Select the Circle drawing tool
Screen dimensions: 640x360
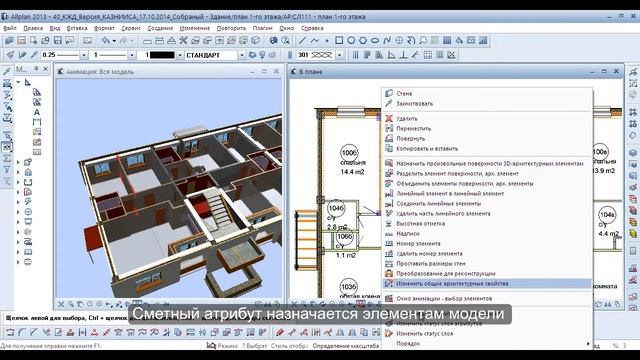coord(351,40)
